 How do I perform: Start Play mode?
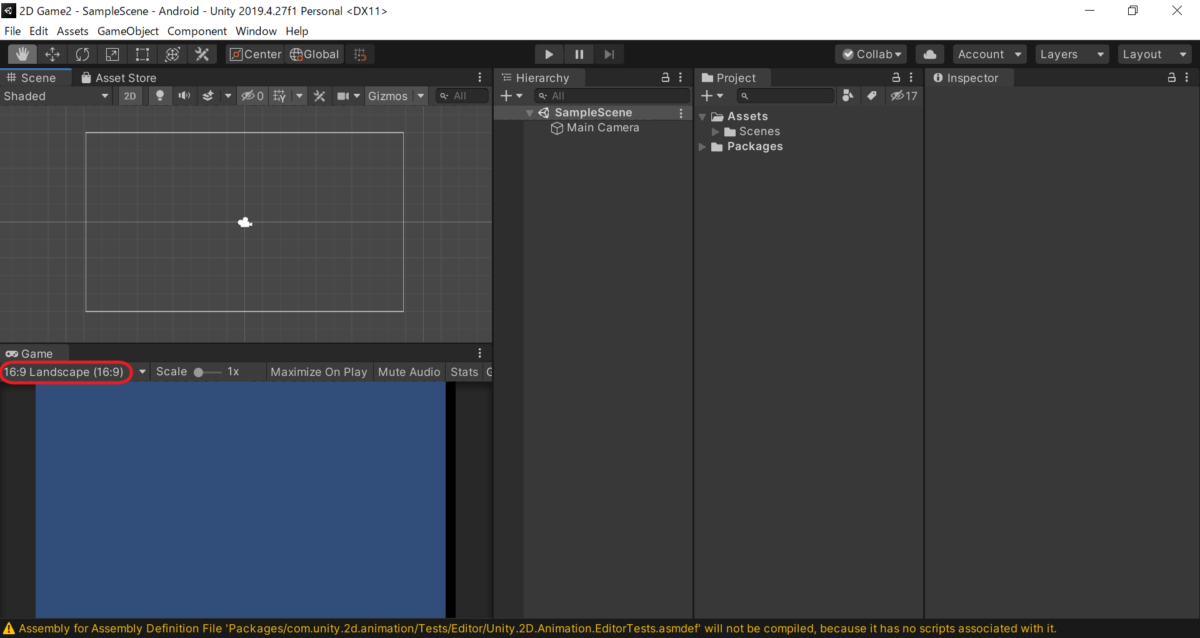tap(549, 54)
